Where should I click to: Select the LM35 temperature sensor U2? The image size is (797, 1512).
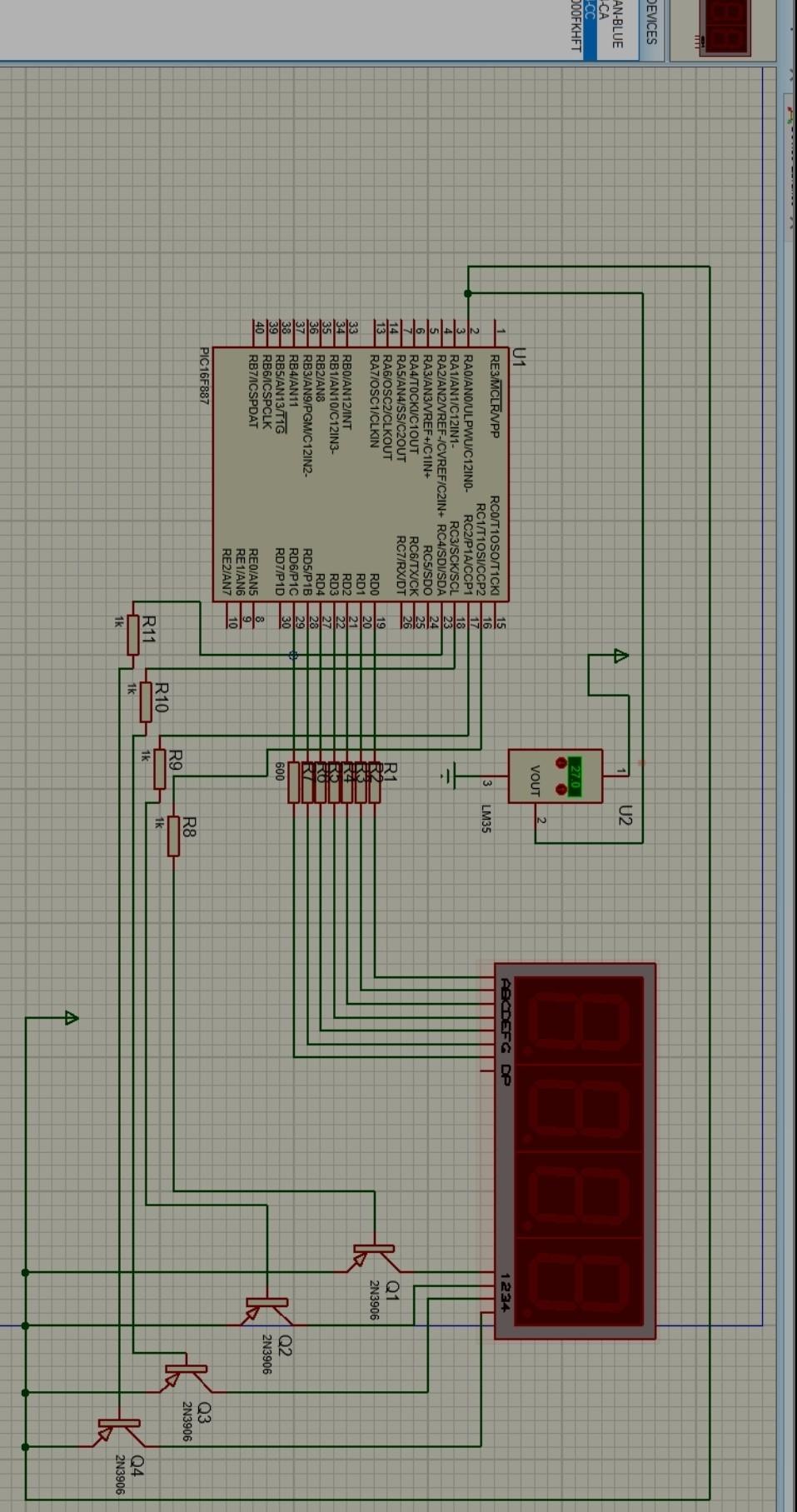(555, 776)
